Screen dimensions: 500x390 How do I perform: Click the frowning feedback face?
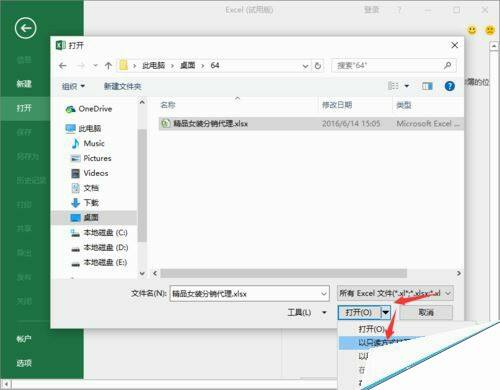point(490,30)
